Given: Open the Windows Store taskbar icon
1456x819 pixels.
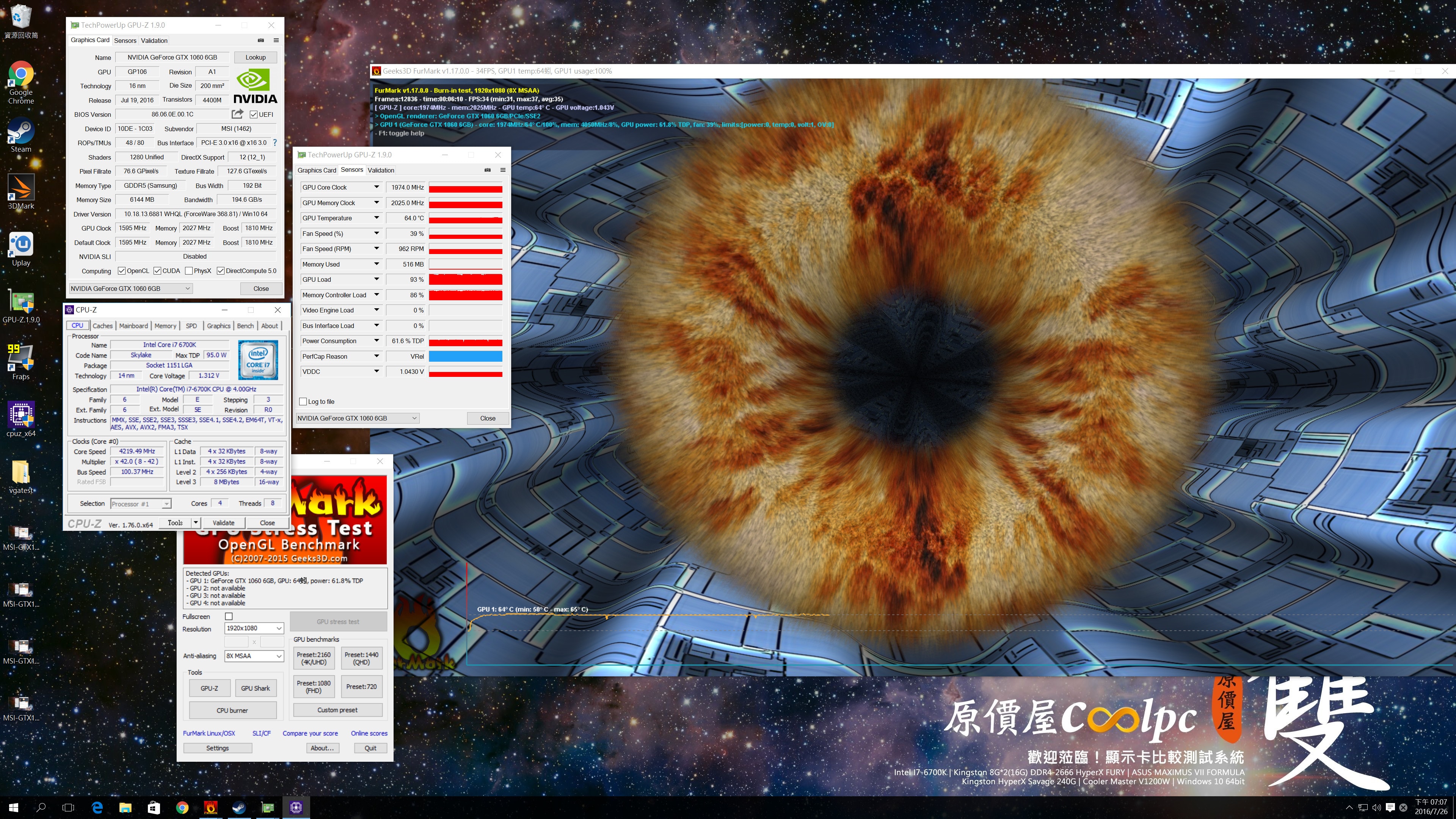Looking at the screenshot, I should coord(154,807).
